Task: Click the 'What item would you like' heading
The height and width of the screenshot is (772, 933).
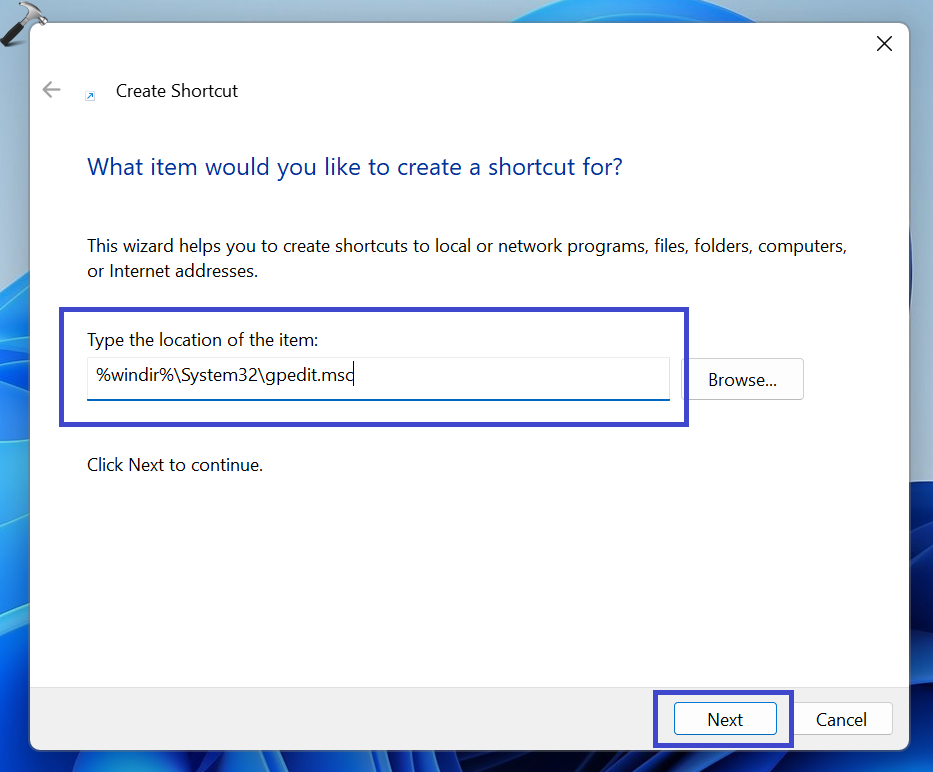Action: coord(355,167)
